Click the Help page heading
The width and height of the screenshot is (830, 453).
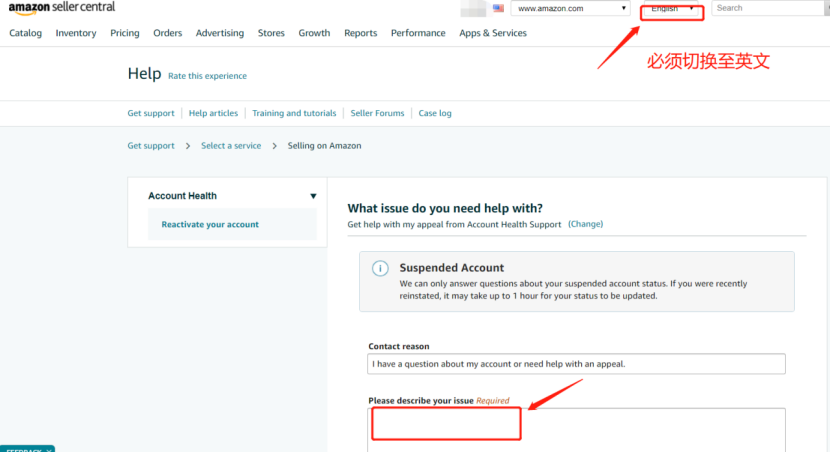click(x=144, y=74)
